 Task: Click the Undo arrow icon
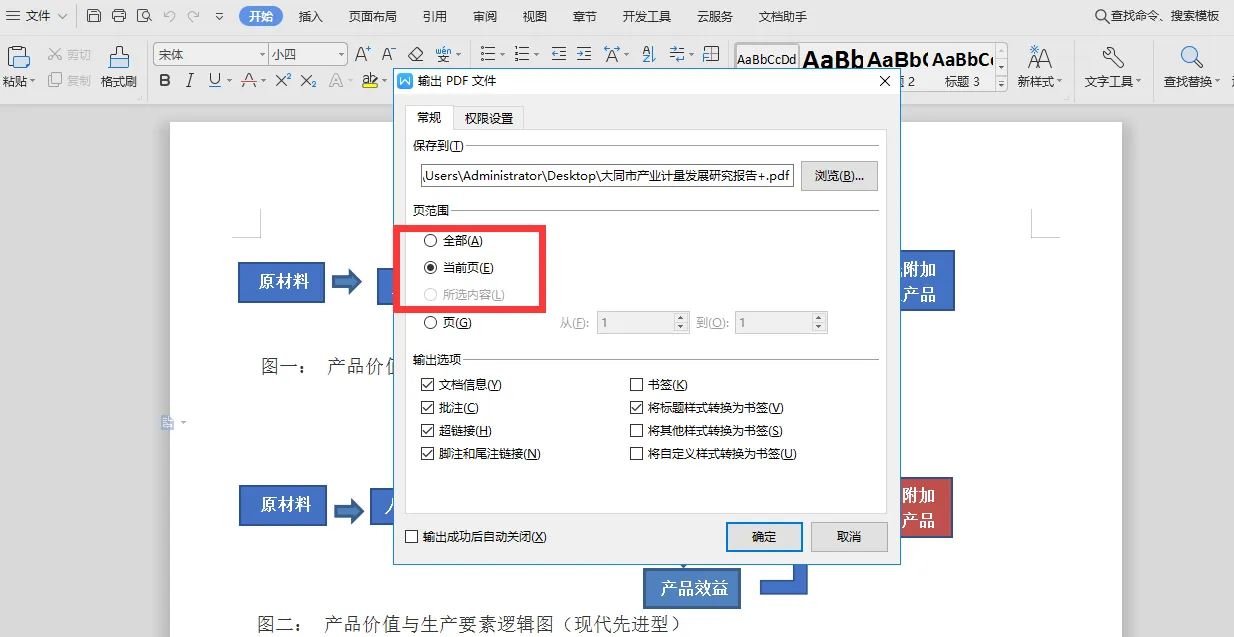[x=169, y=16]
